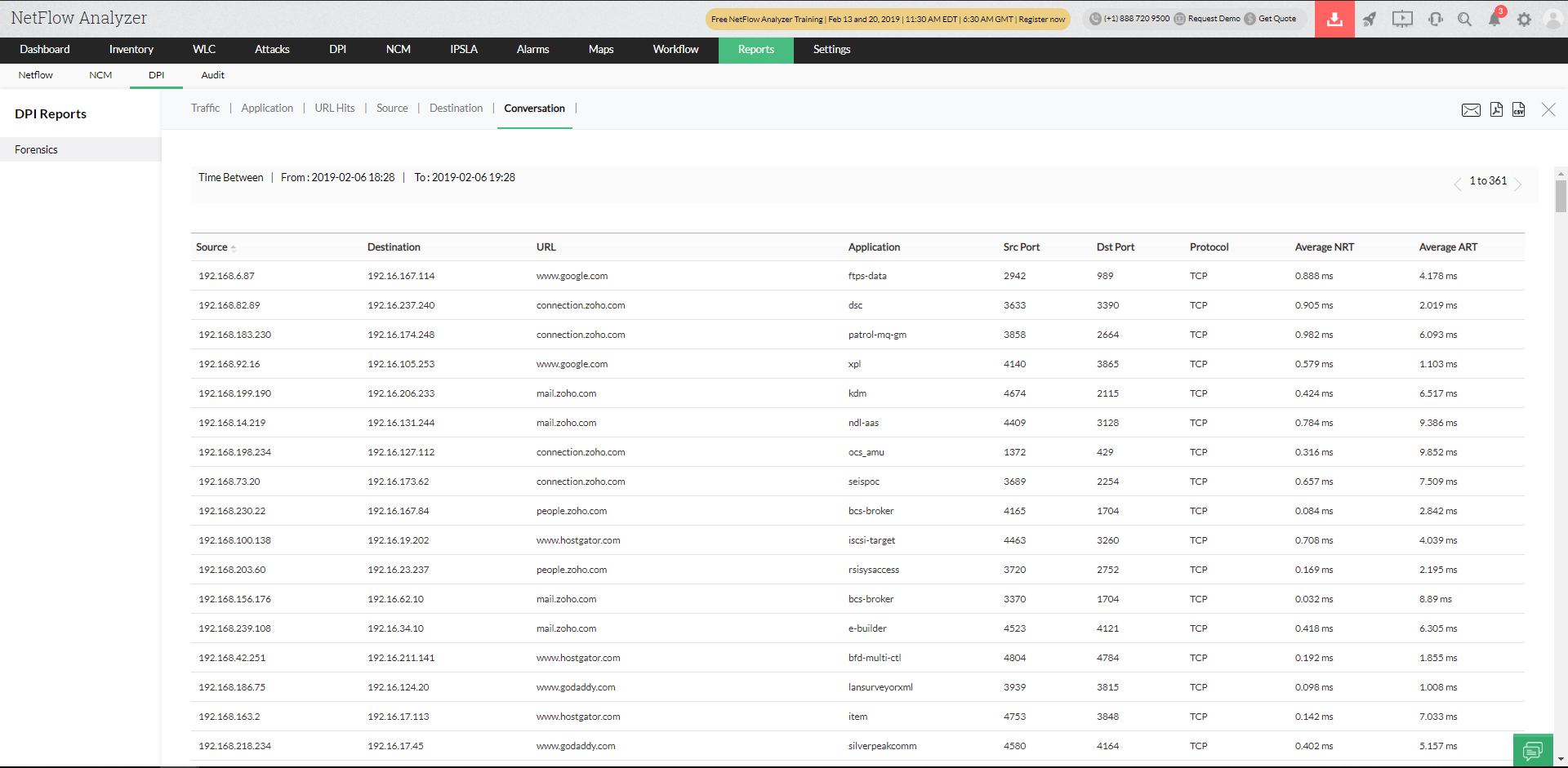Open the Traffic report tab
The width and height of the screenshot is (1568, 768).
pos(206,109)
